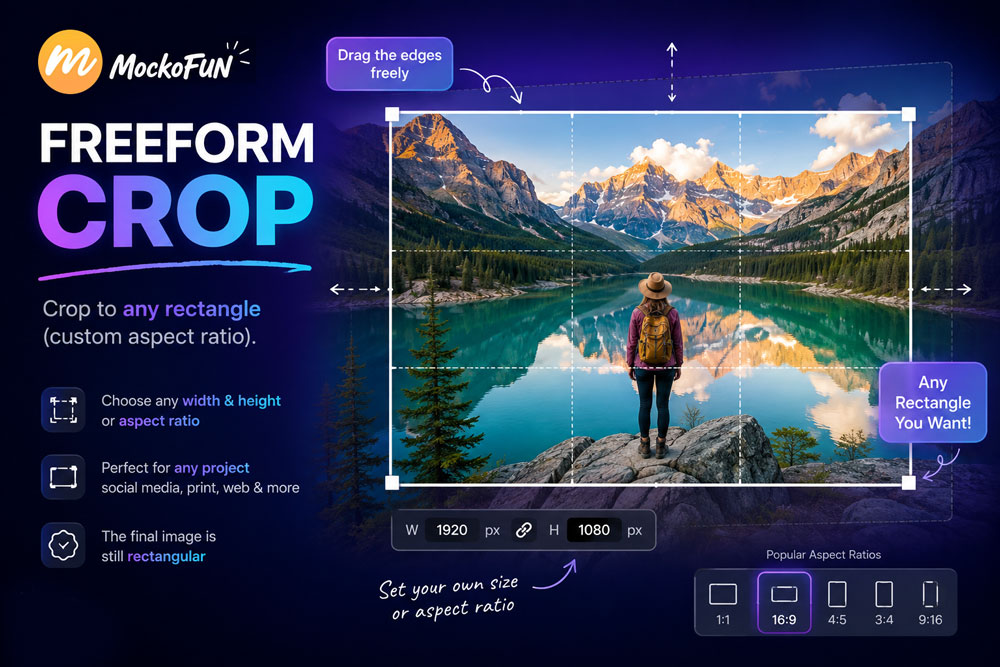Click the rectangle frame project icon
Viewport: 1000px width, 667px height.
coord(63,477)
